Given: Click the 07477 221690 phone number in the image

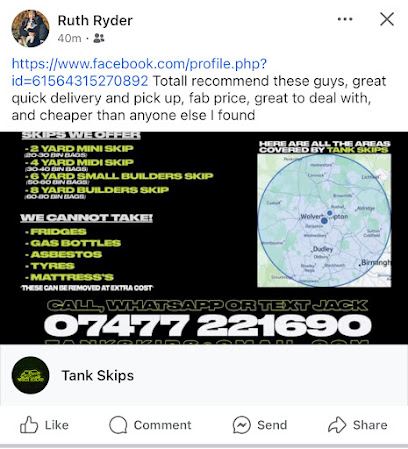Looking at the screenshot, I should (x=208, y=325).
